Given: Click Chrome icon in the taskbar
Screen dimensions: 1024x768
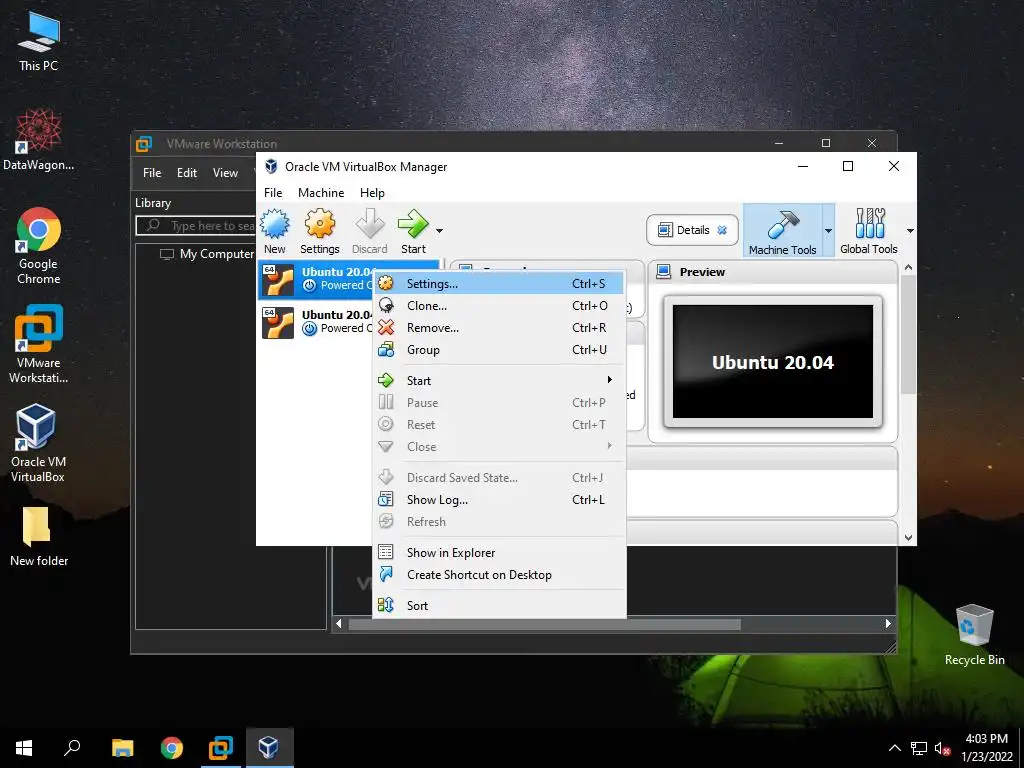Looking at the screenshot, I should (x=172, y=748).
